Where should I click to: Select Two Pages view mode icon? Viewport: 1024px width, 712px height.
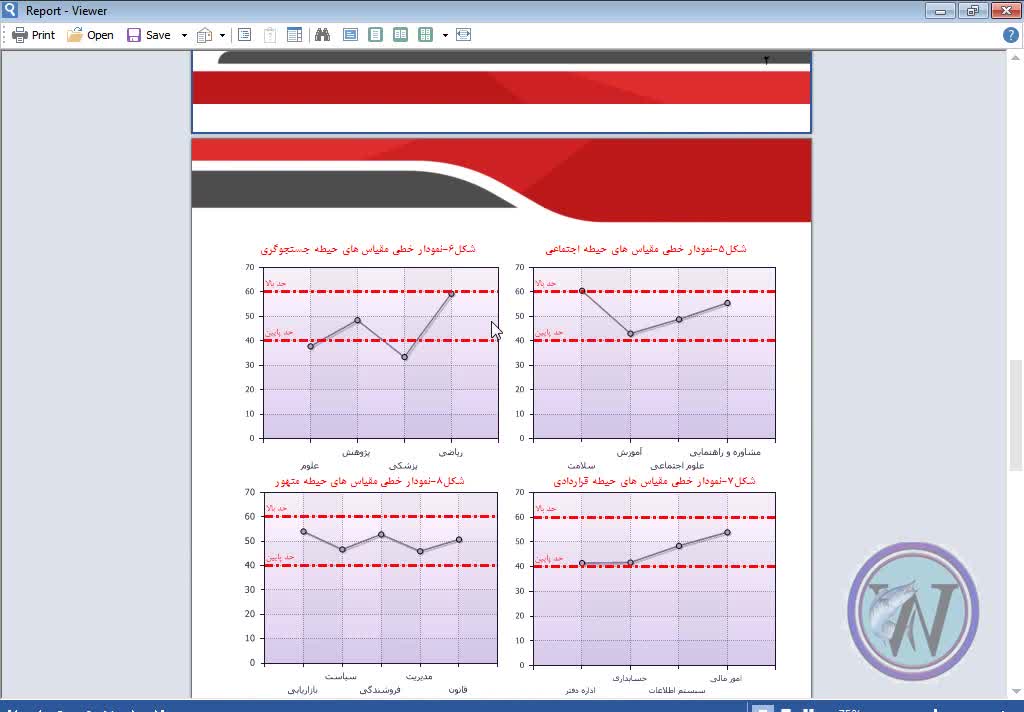coord(400,35)
